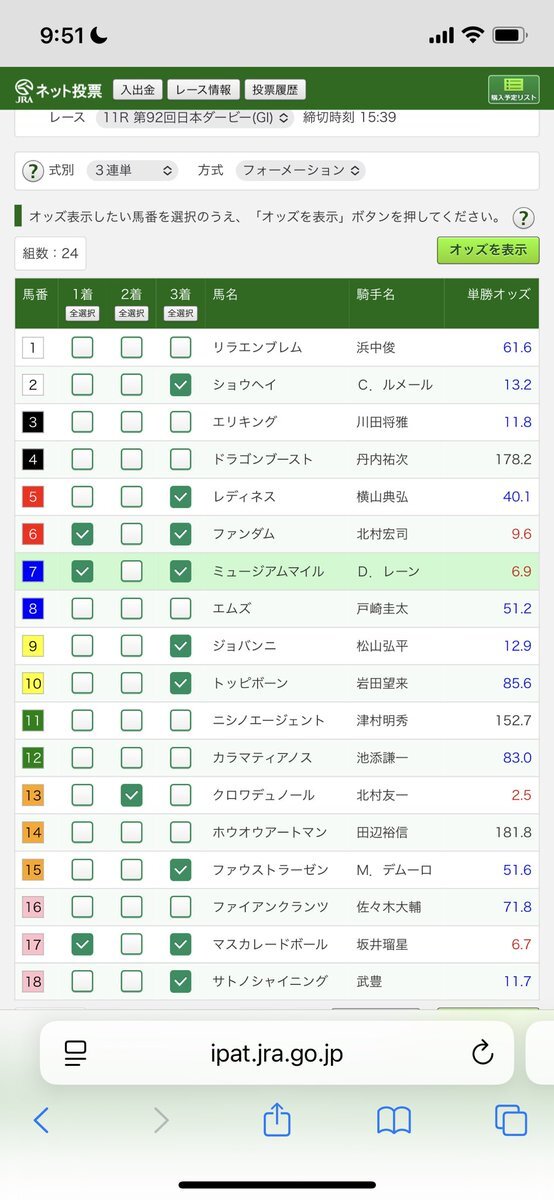Uncheck 1着 for horse 7 ミュージアムマイル
Image resolution: width=554 pixels, height=1200 pixels.
(82, 571)
